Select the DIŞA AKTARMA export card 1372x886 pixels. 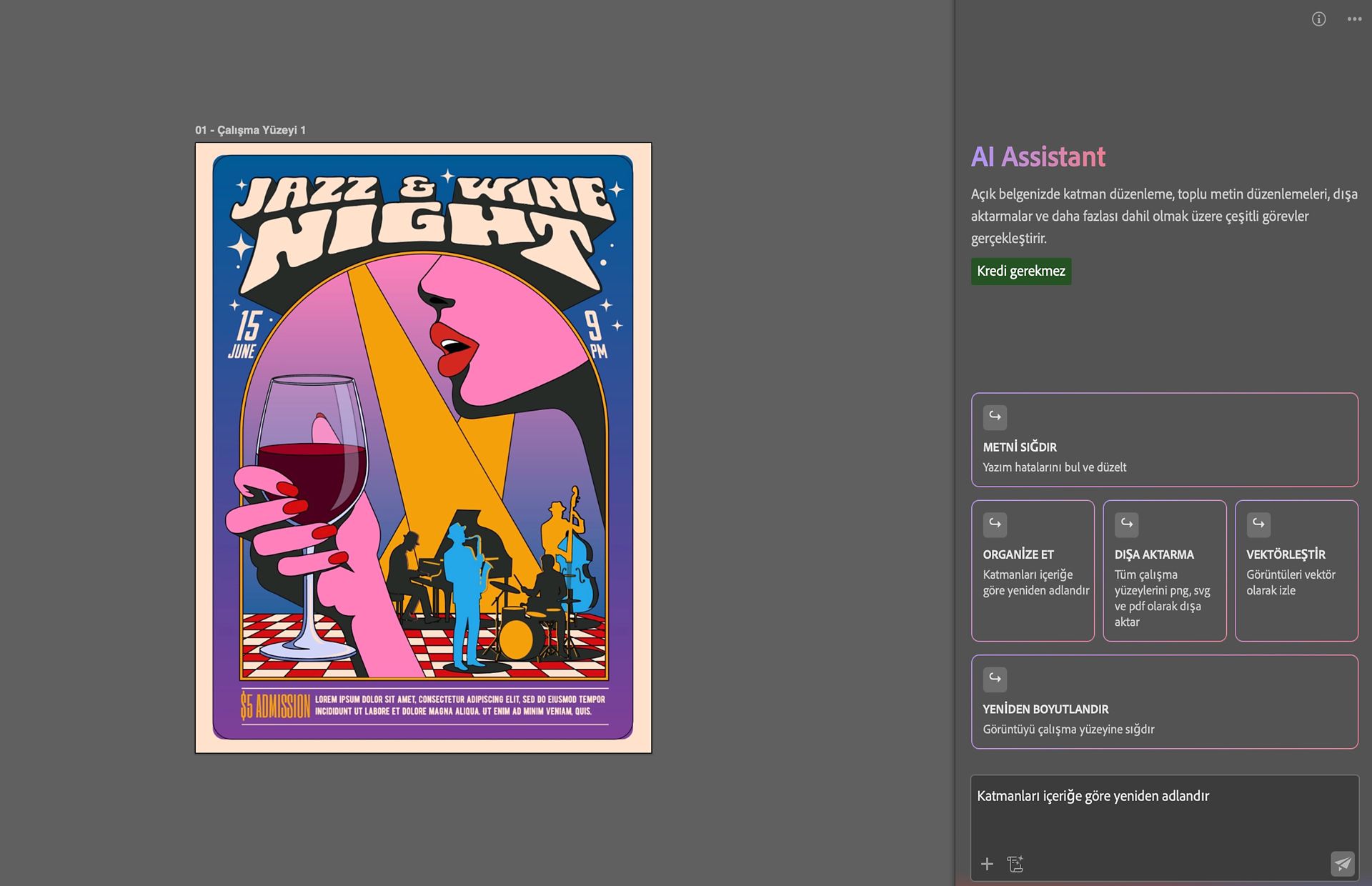pyautogui.click(x=1164, y=570)
